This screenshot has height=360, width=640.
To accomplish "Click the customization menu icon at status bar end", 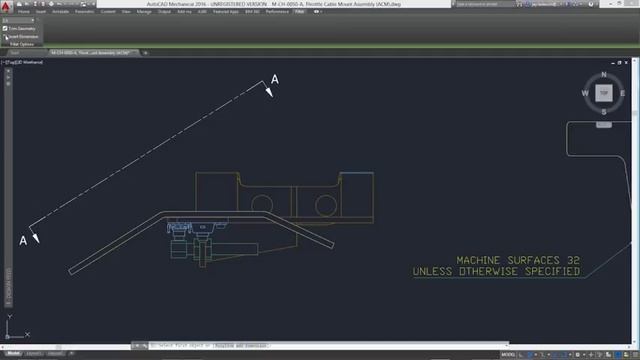I will click(636, 355).
